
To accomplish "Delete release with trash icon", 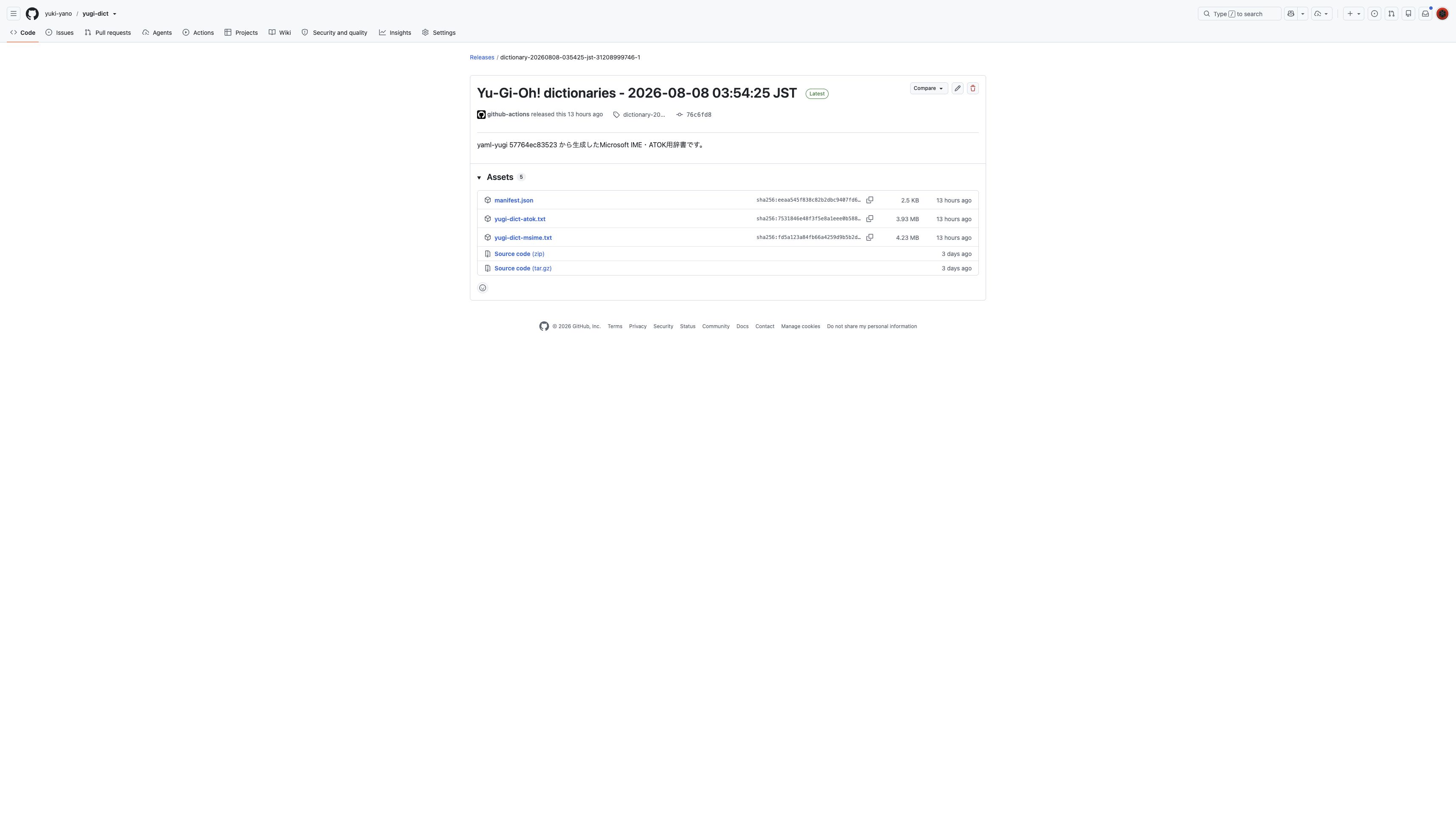I will (x=973, y=88).
